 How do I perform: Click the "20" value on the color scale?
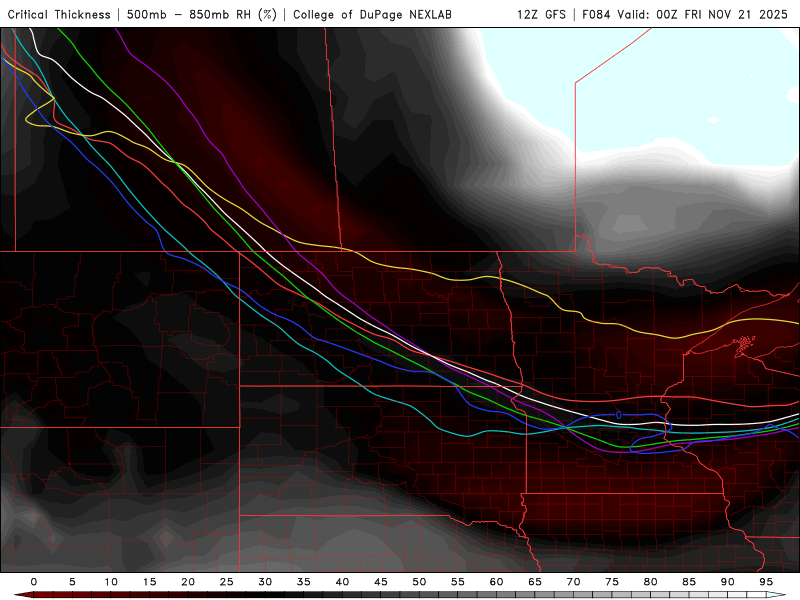click(x=188, y=582)
